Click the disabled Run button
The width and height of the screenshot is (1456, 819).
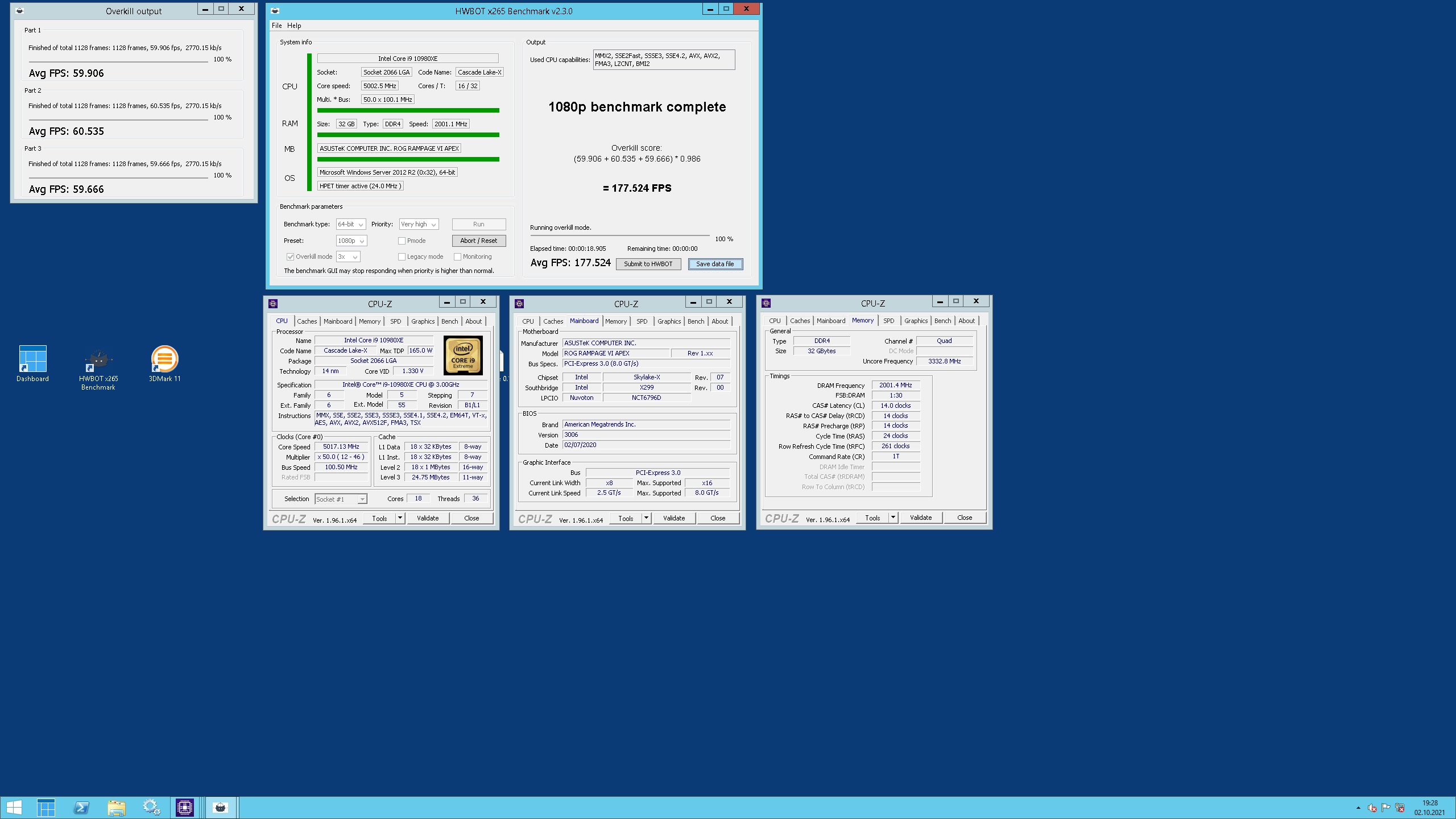(479, 224)
